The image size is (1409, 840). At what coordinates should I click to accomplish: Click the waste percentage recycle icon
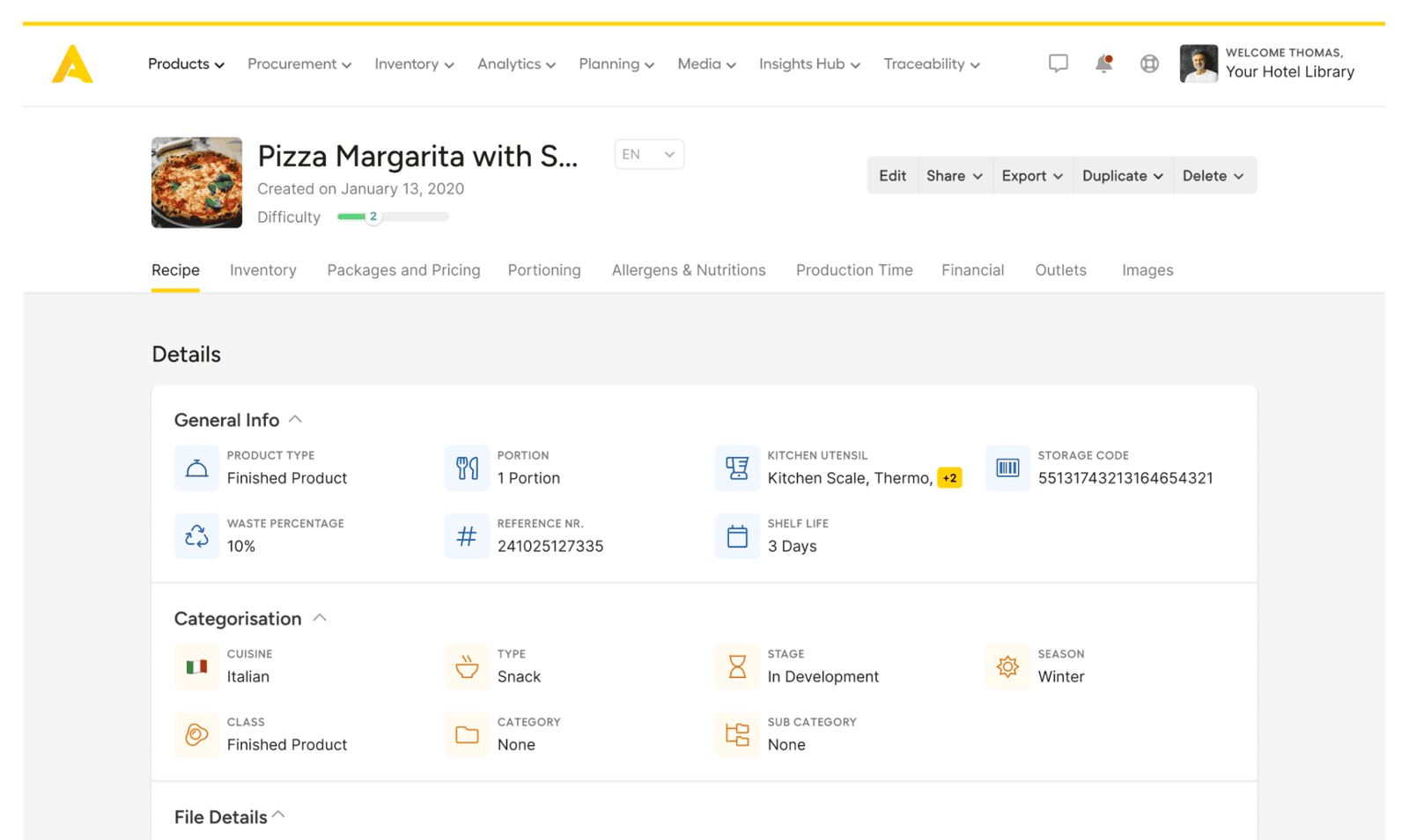tap(196, 535)
